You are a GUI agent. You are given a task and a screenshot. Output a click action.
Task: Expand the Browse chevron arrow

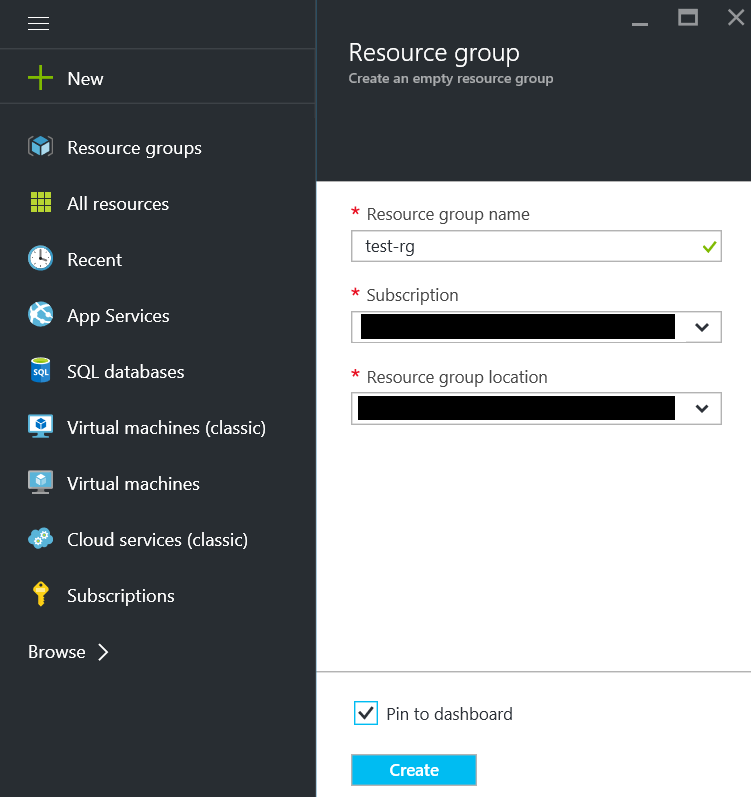tap(103, 652)
